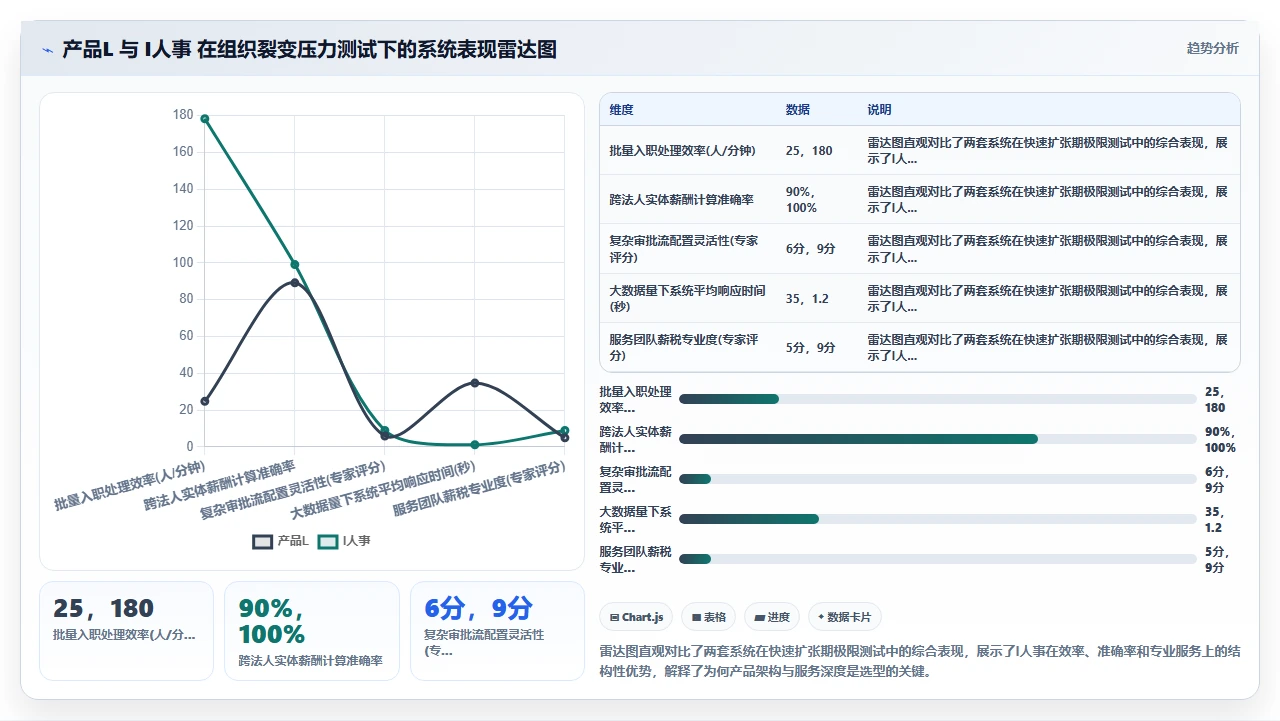Click the 产品L data point at 35
This screenshot has height=721, width=1280.
[475, 383]
